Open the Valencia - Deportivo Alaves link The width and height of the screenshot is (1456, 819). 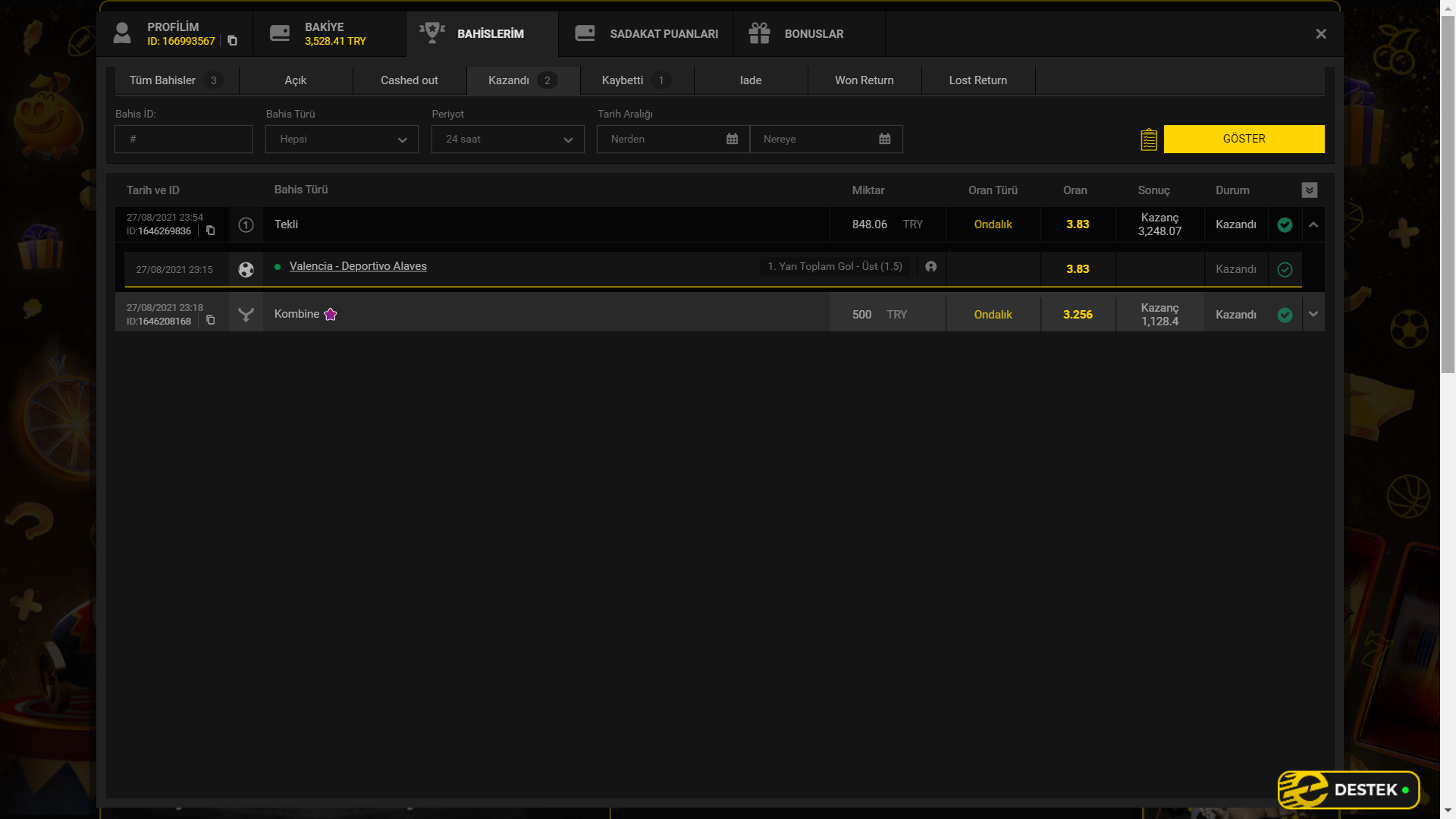click(358, 266)
